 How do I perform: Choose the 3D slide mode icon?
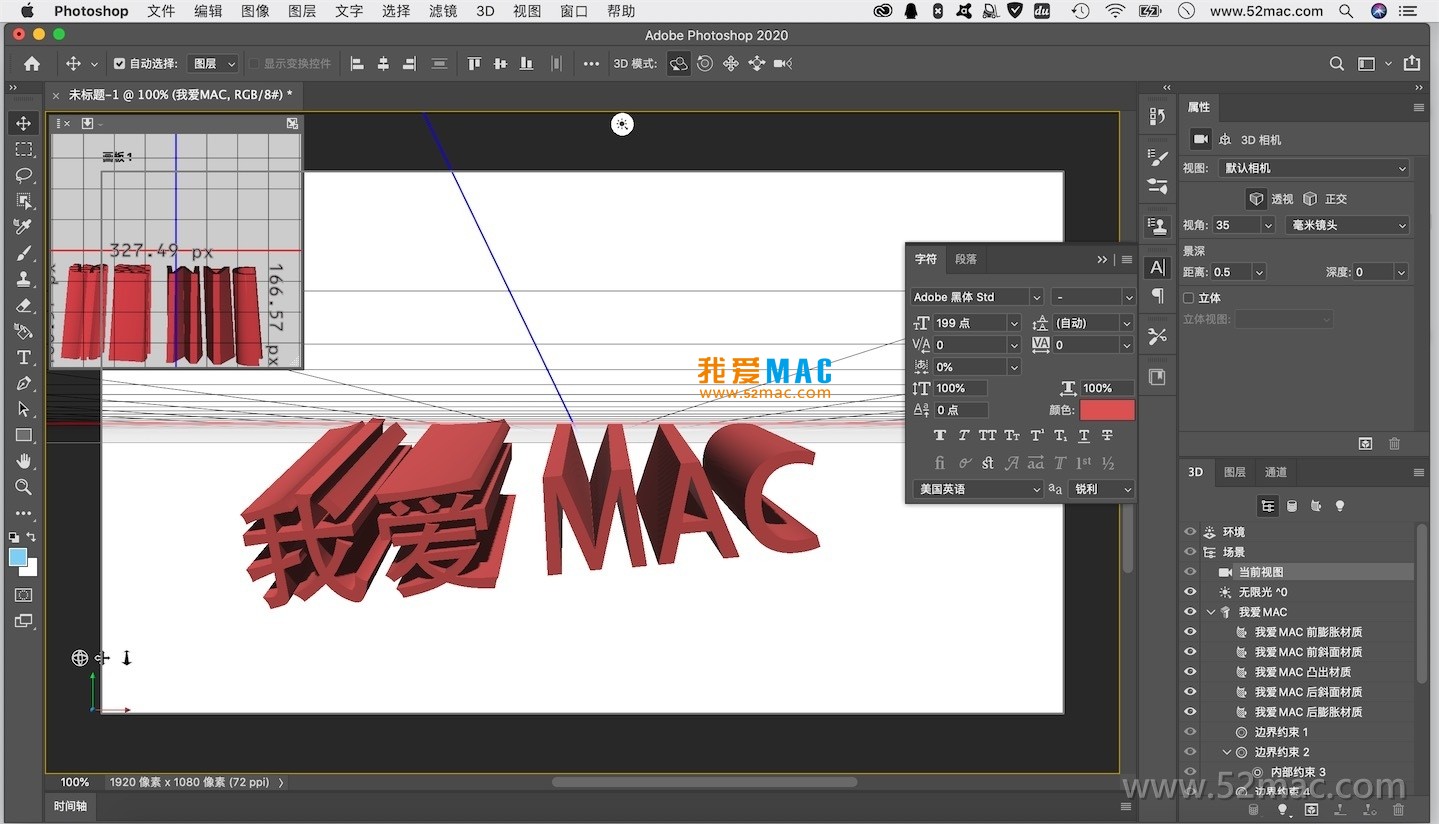[x=757, y=63]
